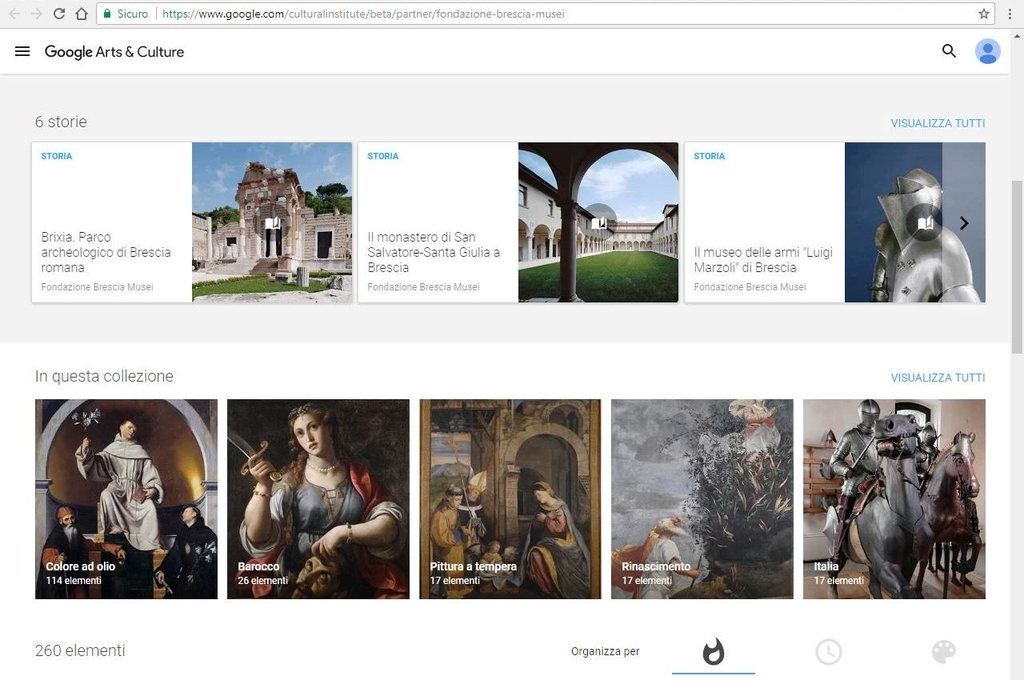Reload the page in browser
Viewport: 1024px width, 680px height.
tap(59, 14)
